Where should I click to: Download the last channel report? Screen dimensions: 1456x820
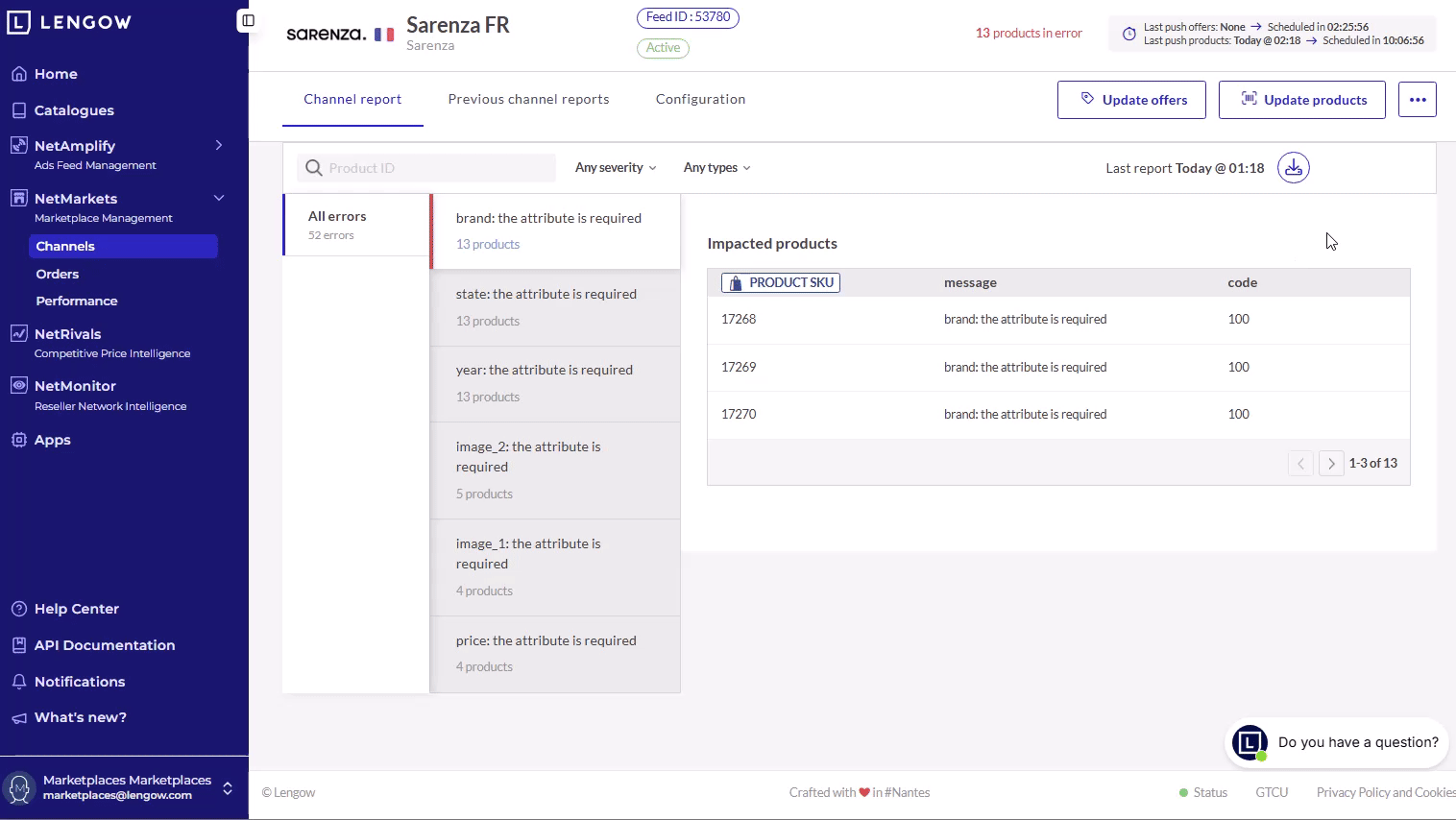1293,168
